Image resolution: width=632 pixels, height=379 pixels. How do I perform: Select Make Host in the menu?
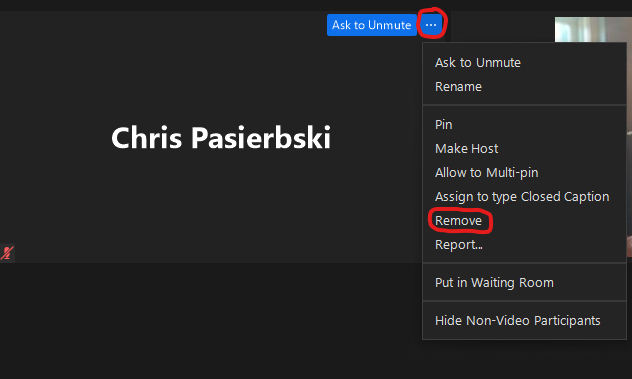click(x=466, y=149)
